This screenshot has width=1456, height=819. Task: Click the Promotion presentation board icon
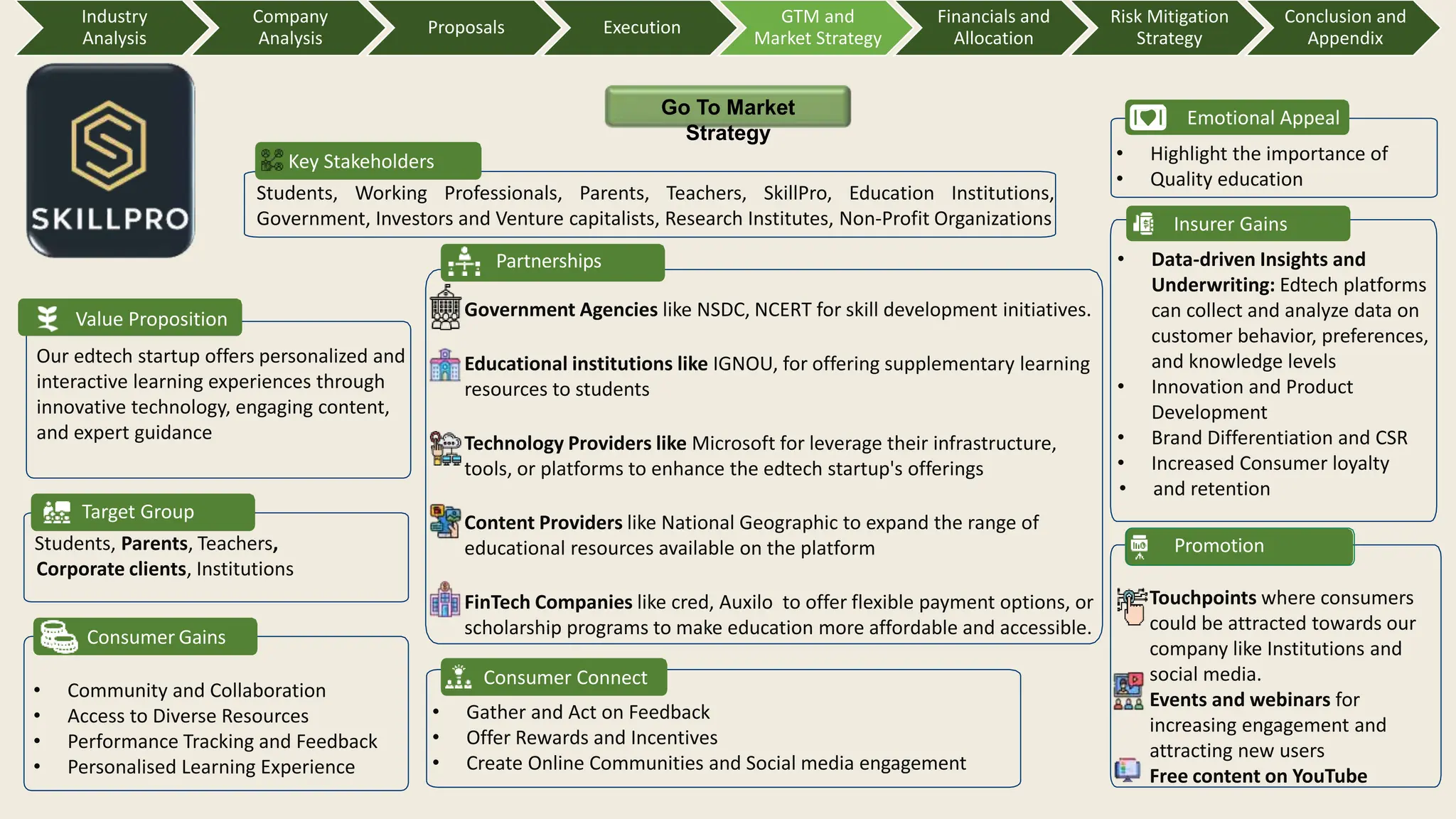1139,546
